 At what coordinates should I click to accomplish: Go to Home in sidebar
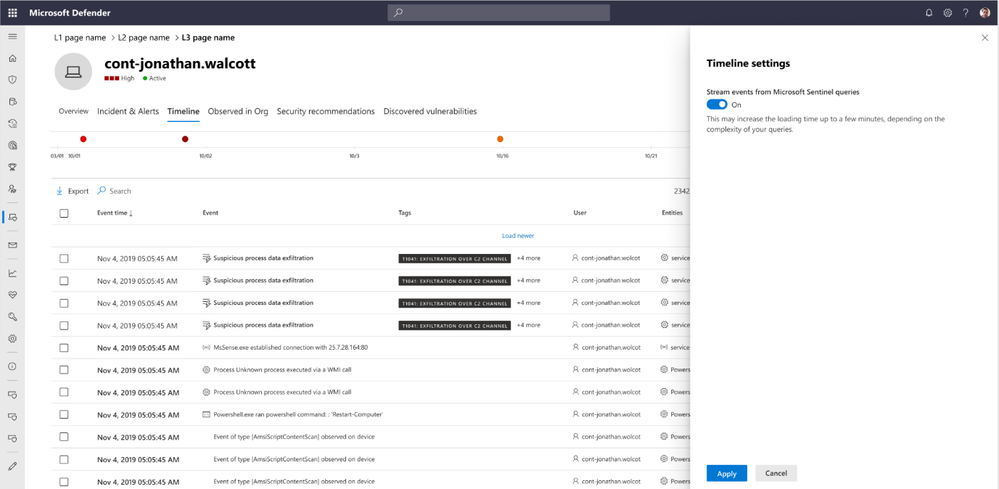[x=12, y=59]
